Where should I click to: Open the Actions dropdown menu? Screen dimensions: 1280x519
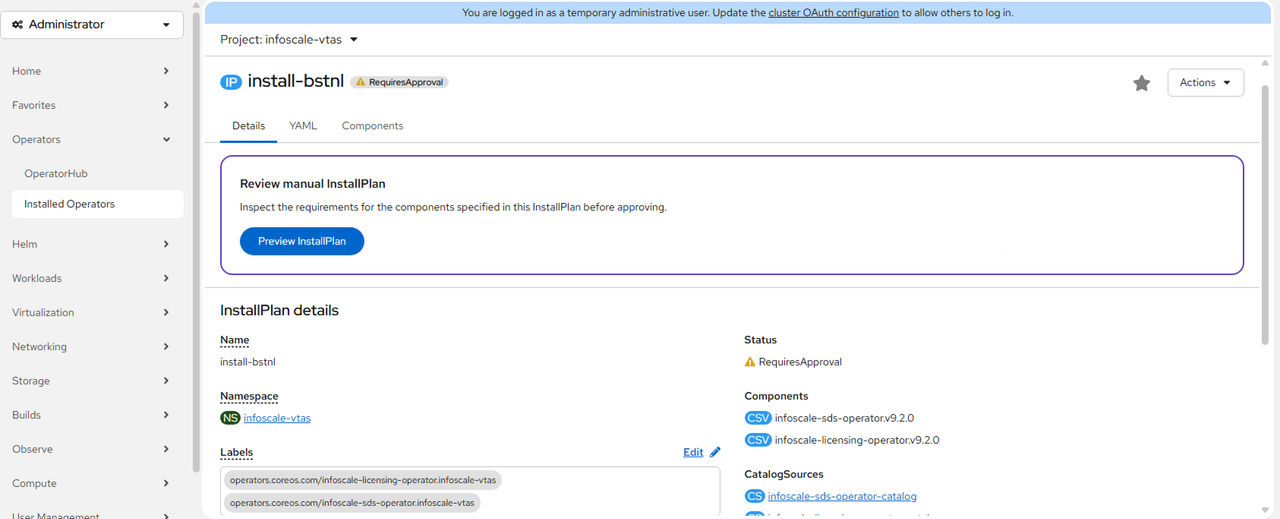(1205, 83)
